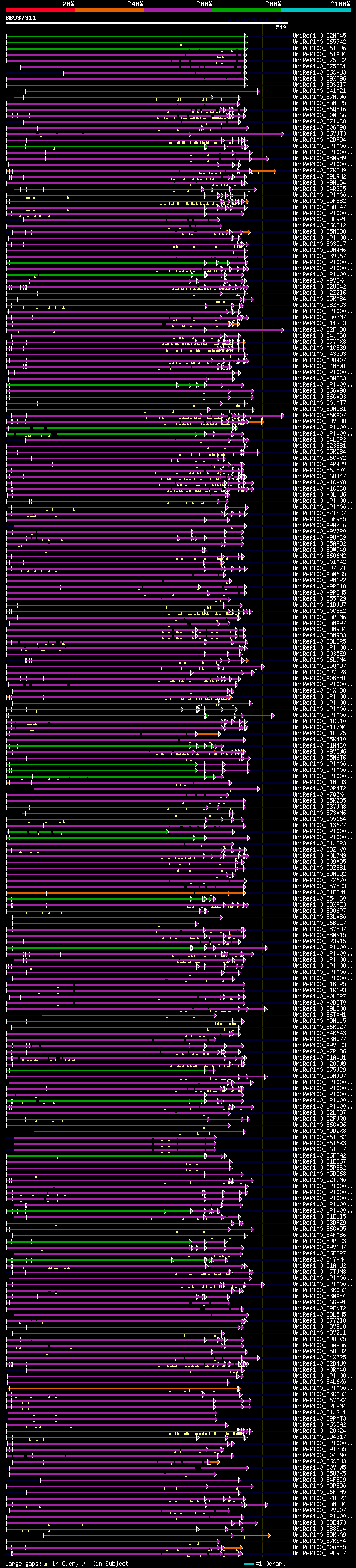Select UniRef100_B6QET6 label
The width and height of the screenshot is (356, 1568).
319,110
